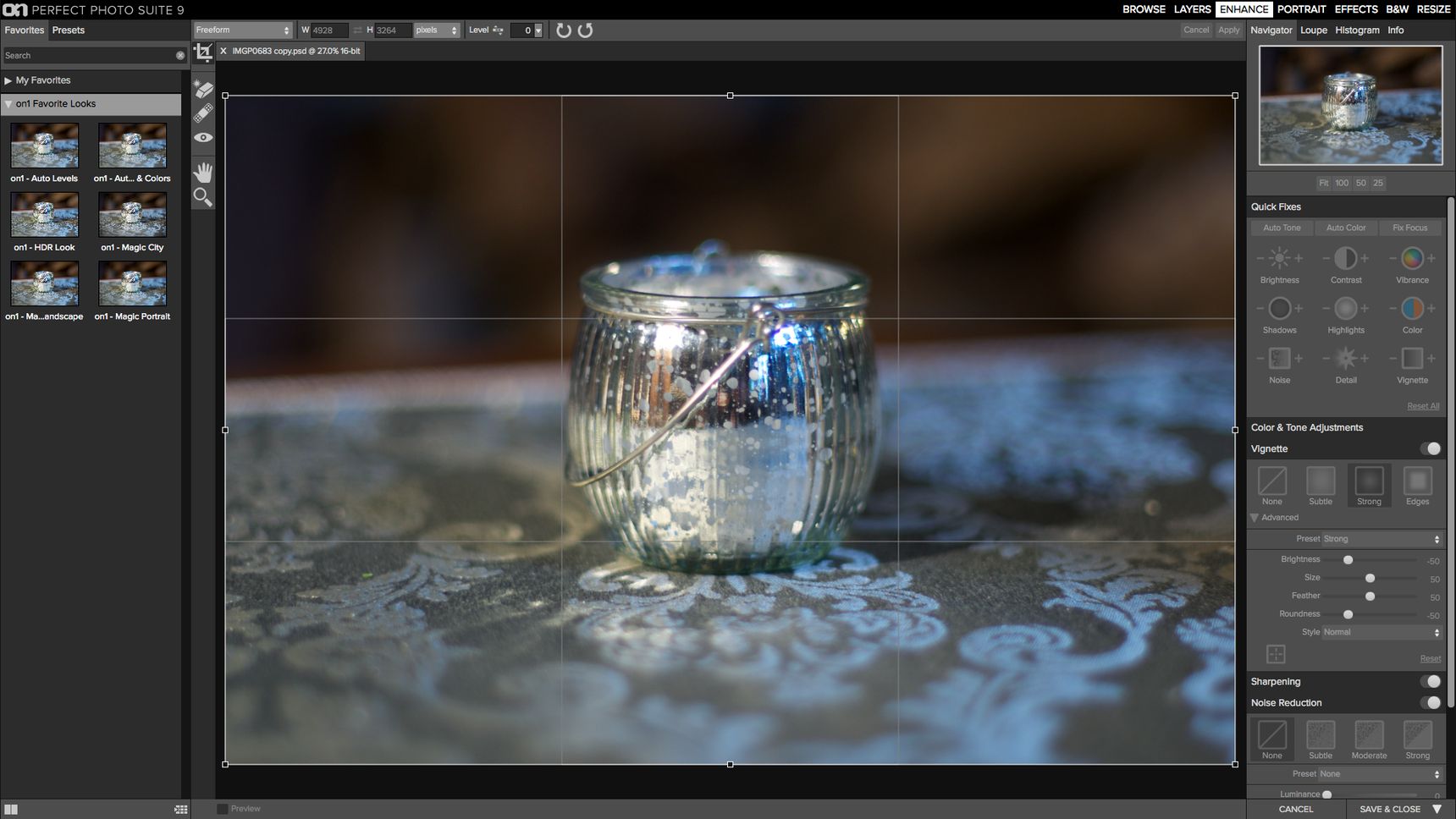
Task: Select the Crop tool in toolbar
Action: 203,52
